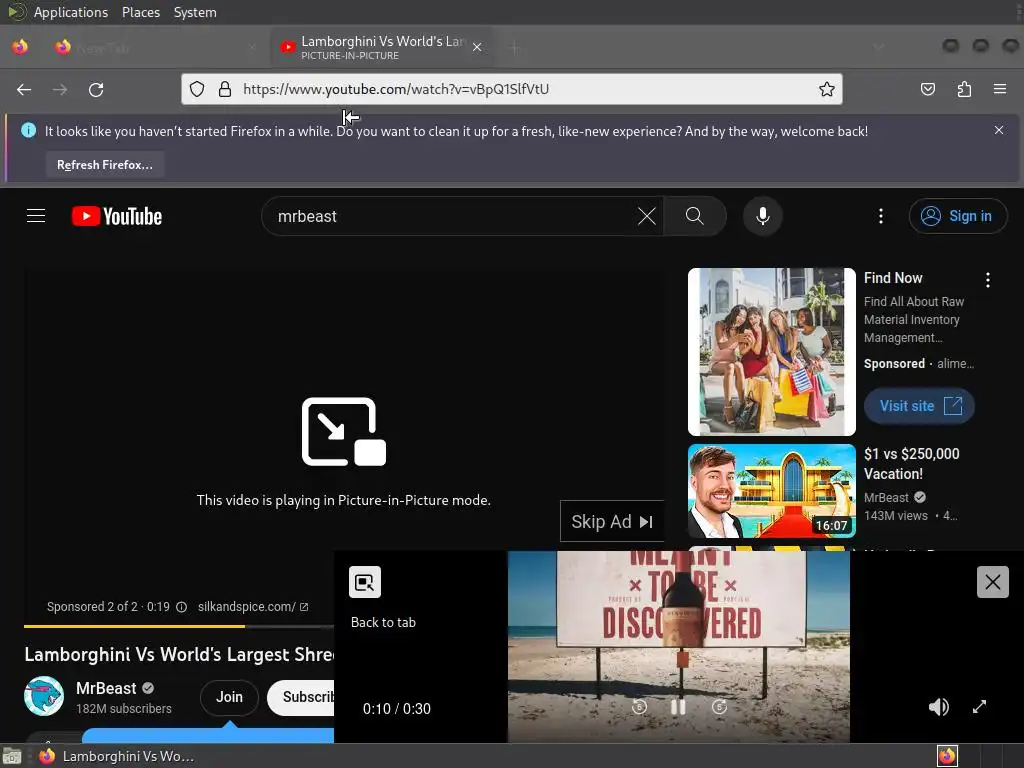This screenshot has width=1024, height=768.
Task: Toggle fullscreen for the Picture-in-Picture window
Action: [x=979, y=707]
